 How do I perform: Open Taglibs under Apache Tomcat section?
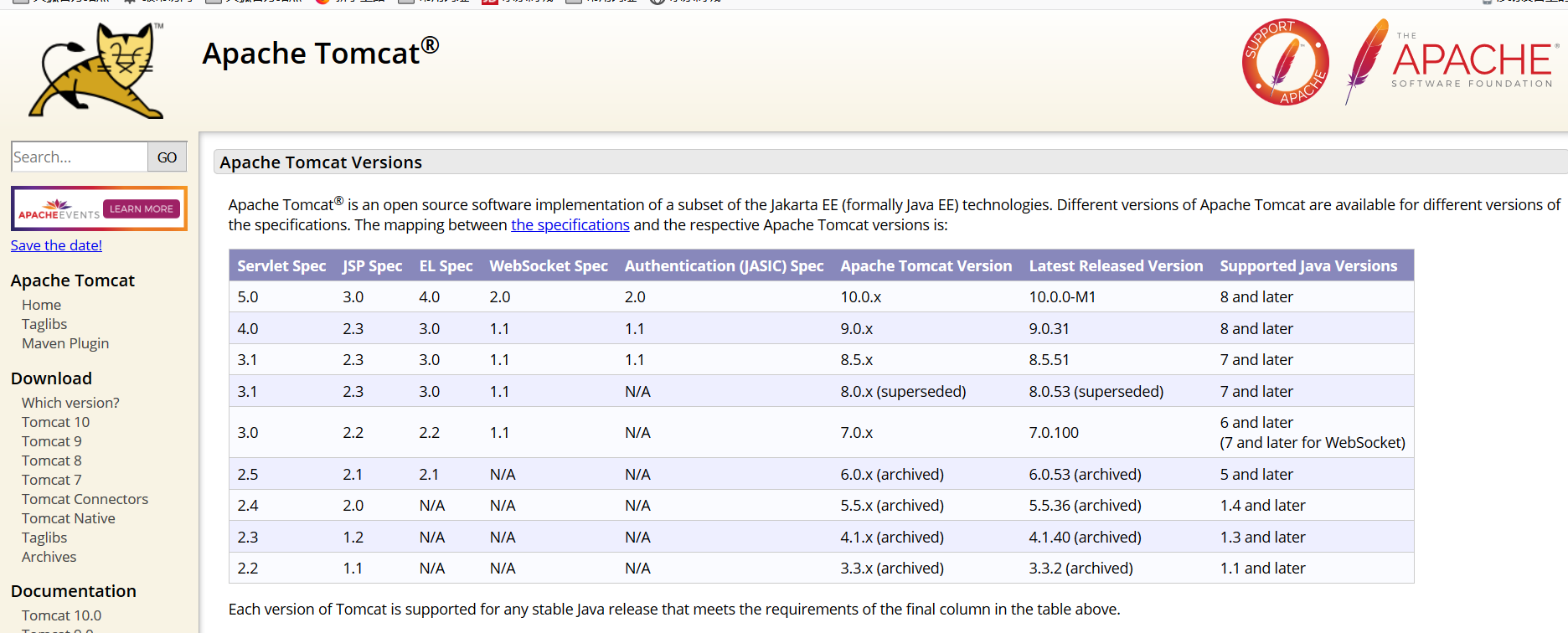44,324
